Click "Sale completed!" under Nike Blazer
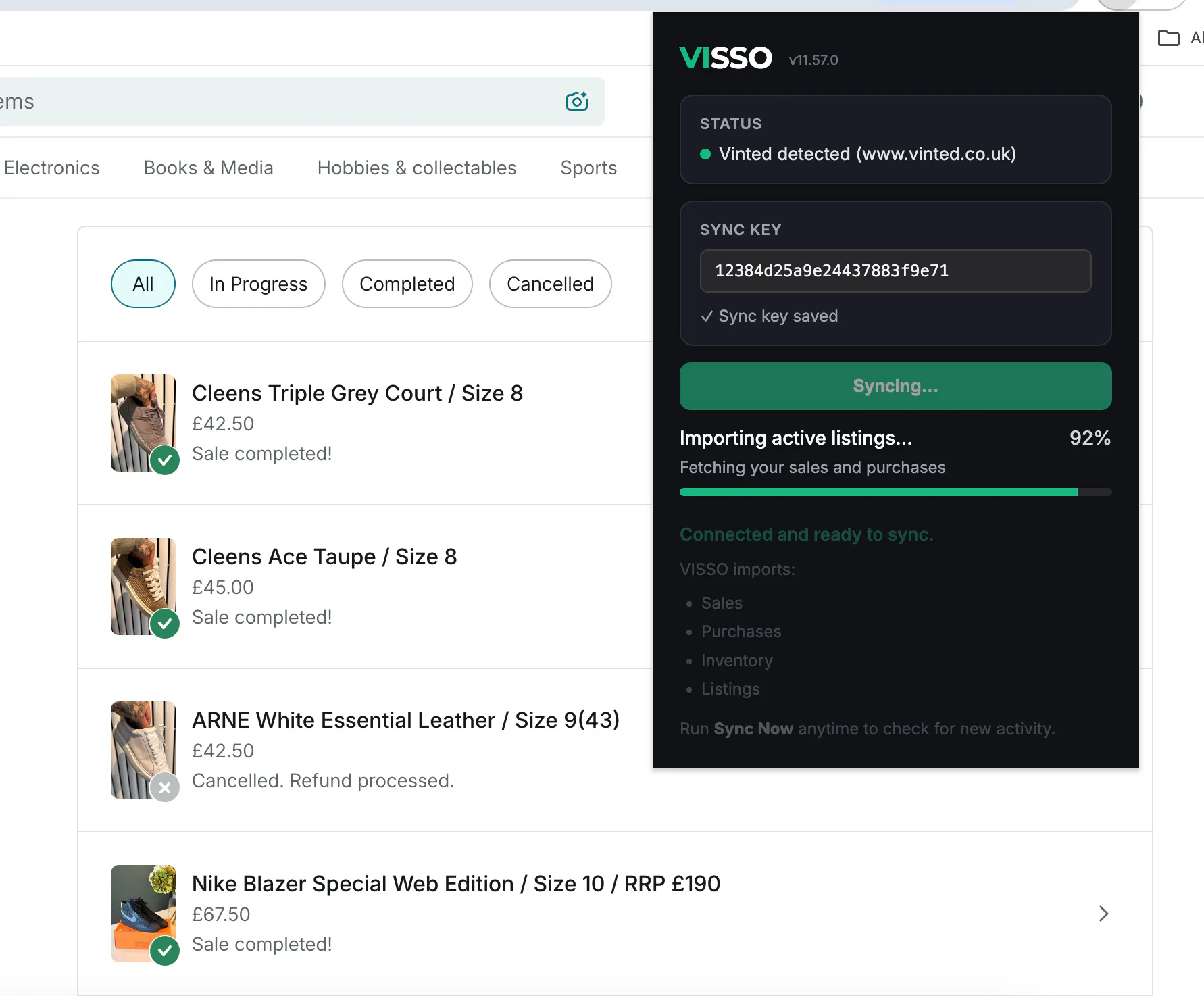The image size is (1204, 996). [261, 944]
